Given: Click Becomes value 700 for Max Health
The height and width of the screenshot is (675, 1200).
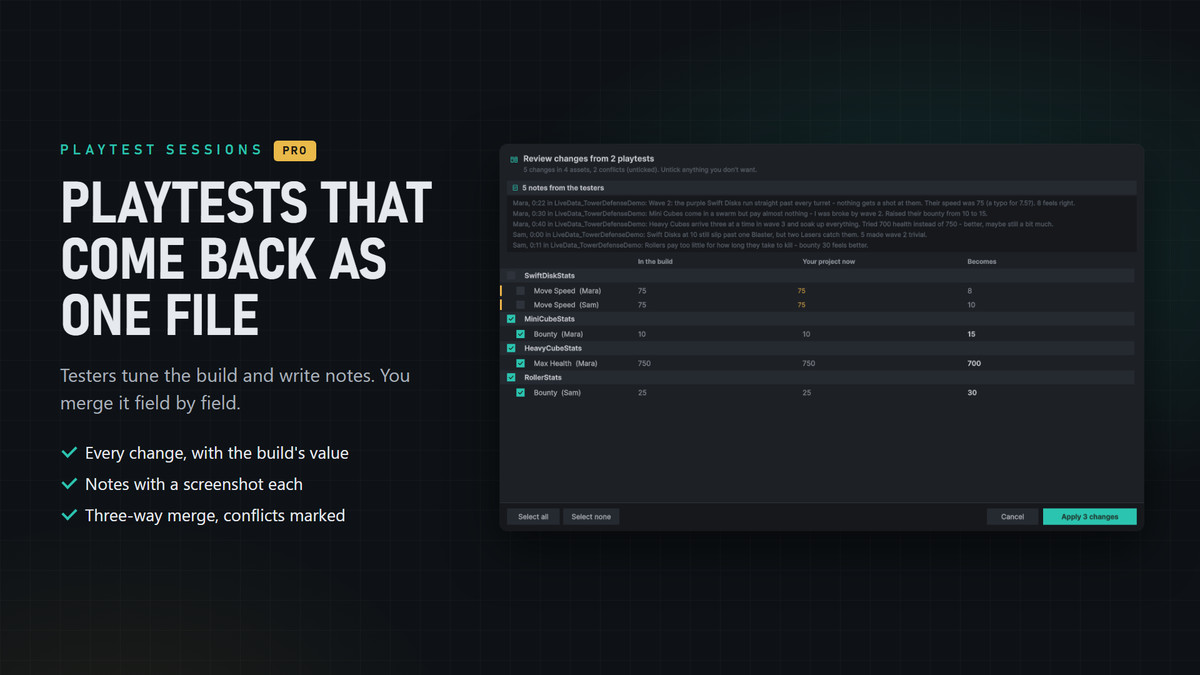Looking at the screenshot, I should (x=974, y=363).
